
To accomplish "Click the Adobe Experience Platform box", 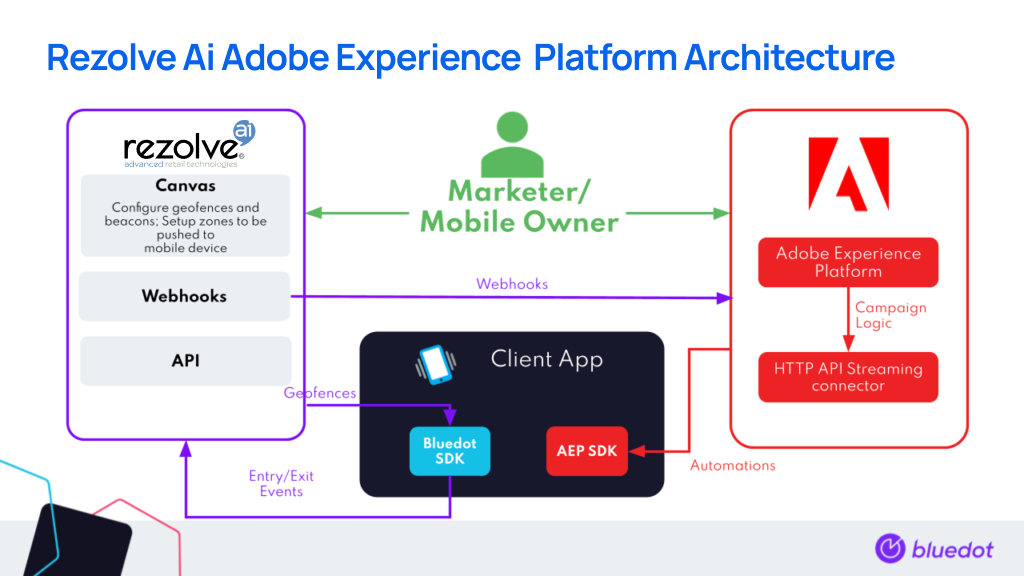I will (848, 261).
